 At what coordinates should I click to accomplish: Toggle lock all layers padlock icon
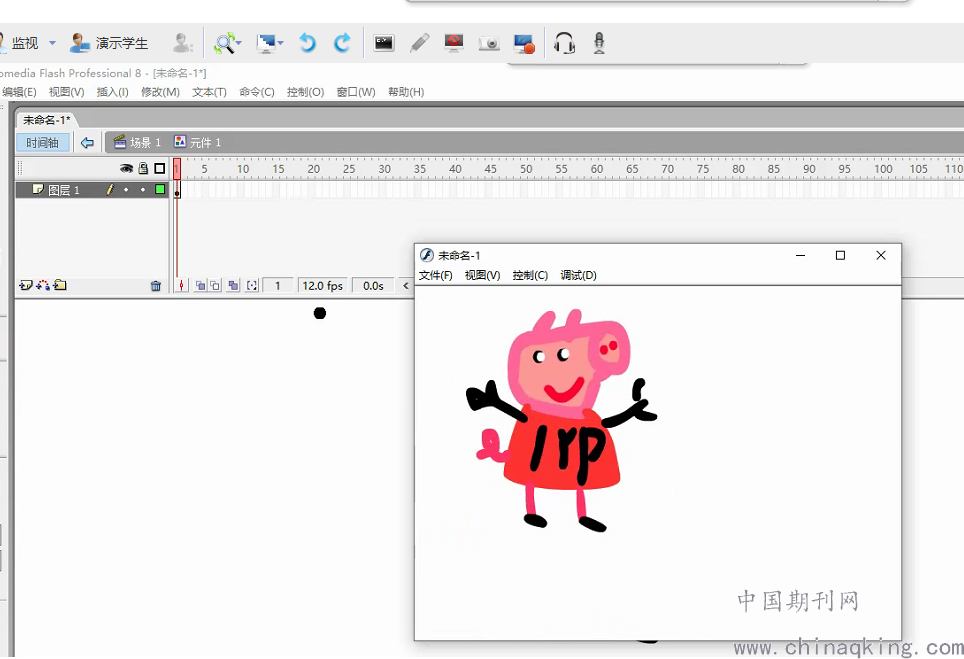[x=143, y=168]
